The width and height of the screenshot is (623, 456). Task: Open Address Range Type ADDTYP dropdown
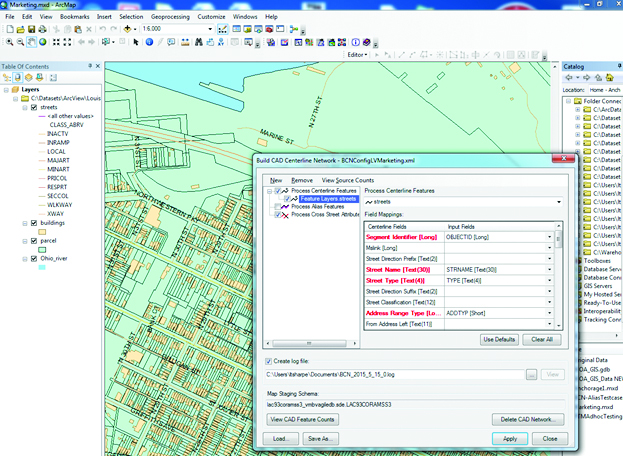pyautogui.click(x=550, y=313)
